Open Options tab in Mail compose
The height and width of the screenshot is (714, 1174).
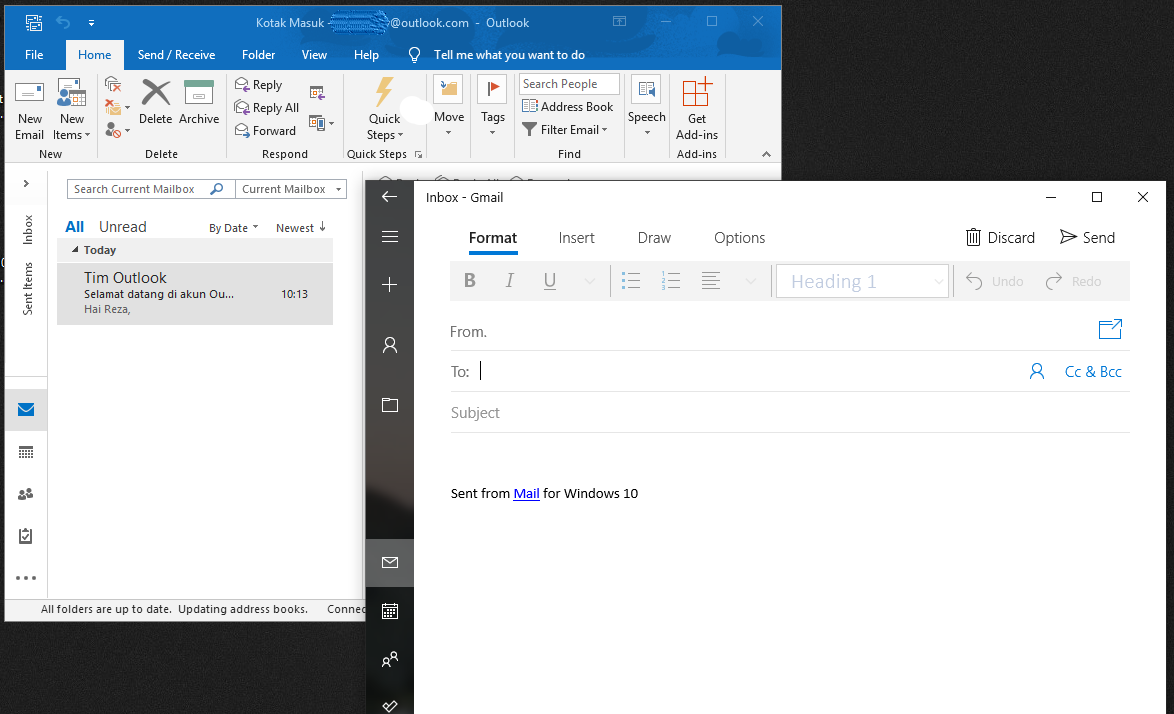(x=740, y=238)
